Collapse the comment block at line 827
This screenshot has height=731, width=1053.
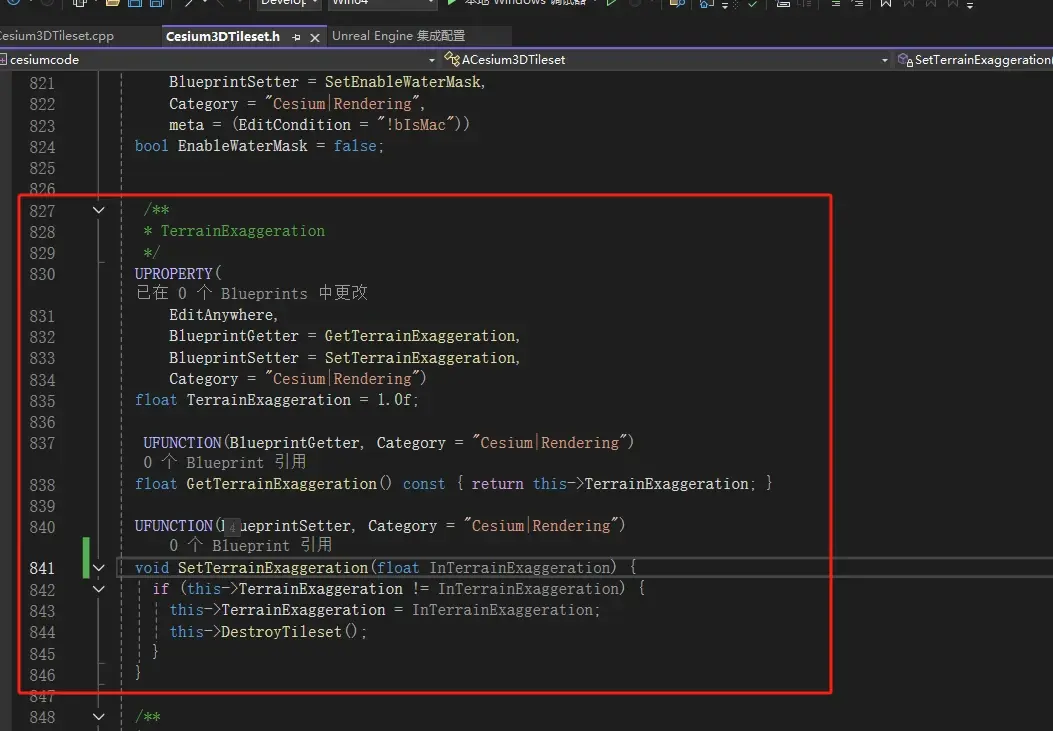(x=99, y=210)
